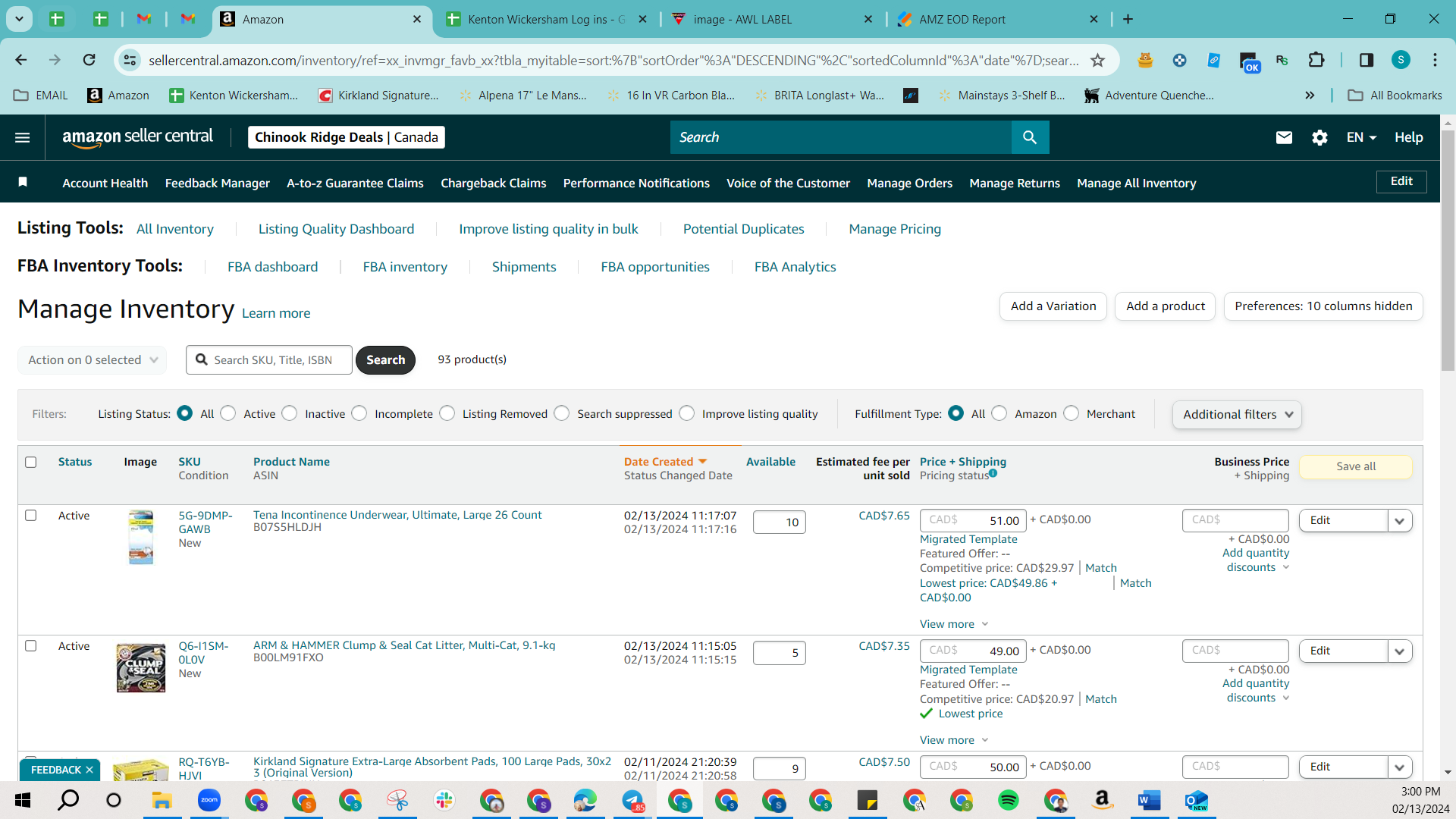
Task: Click the bookmark flag icon in the favorites bar
Action: coord(23,182)
